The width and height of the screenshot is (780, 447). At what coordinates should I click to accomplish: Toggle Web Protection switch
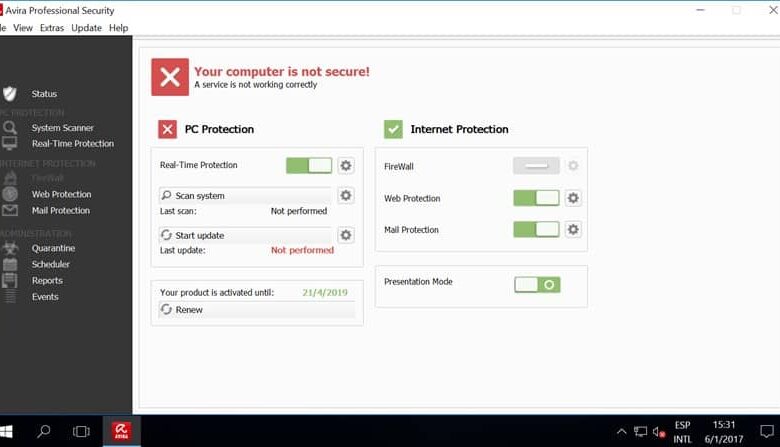click(x=536, y=198)
